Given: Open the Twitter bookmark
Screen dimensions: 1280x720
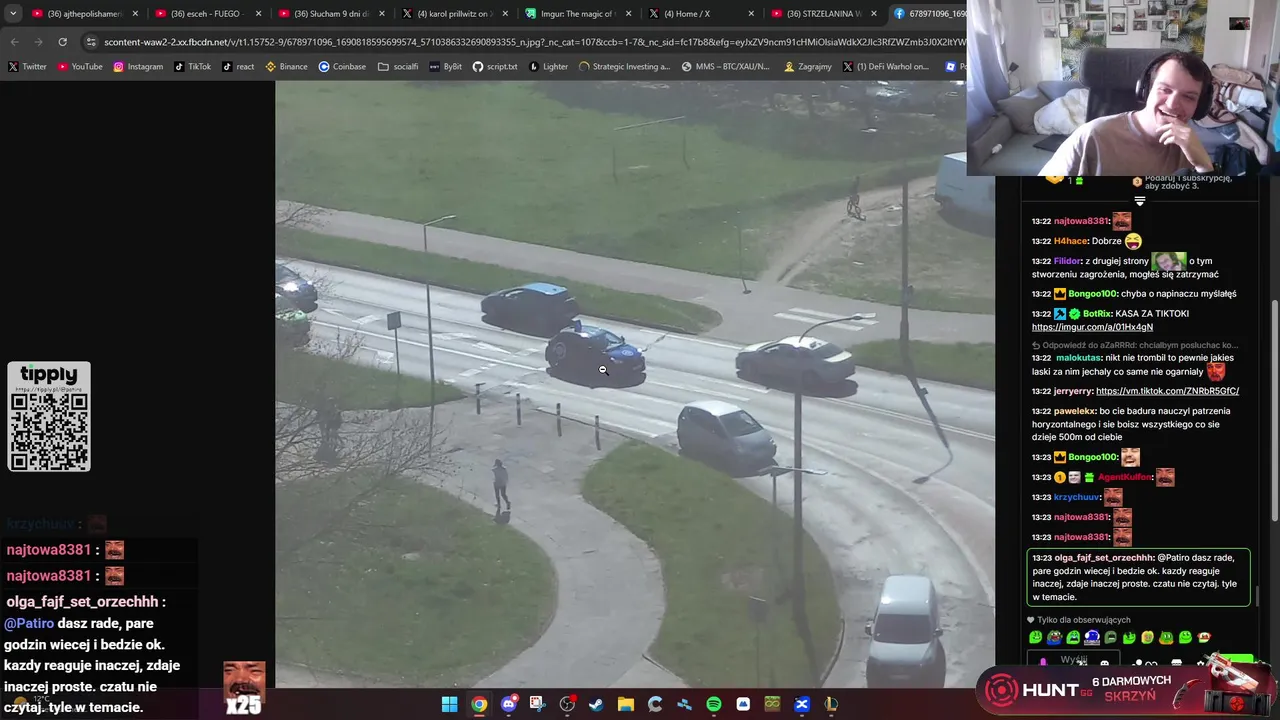Looking at the screenshot, I should [x=27, y=67].
